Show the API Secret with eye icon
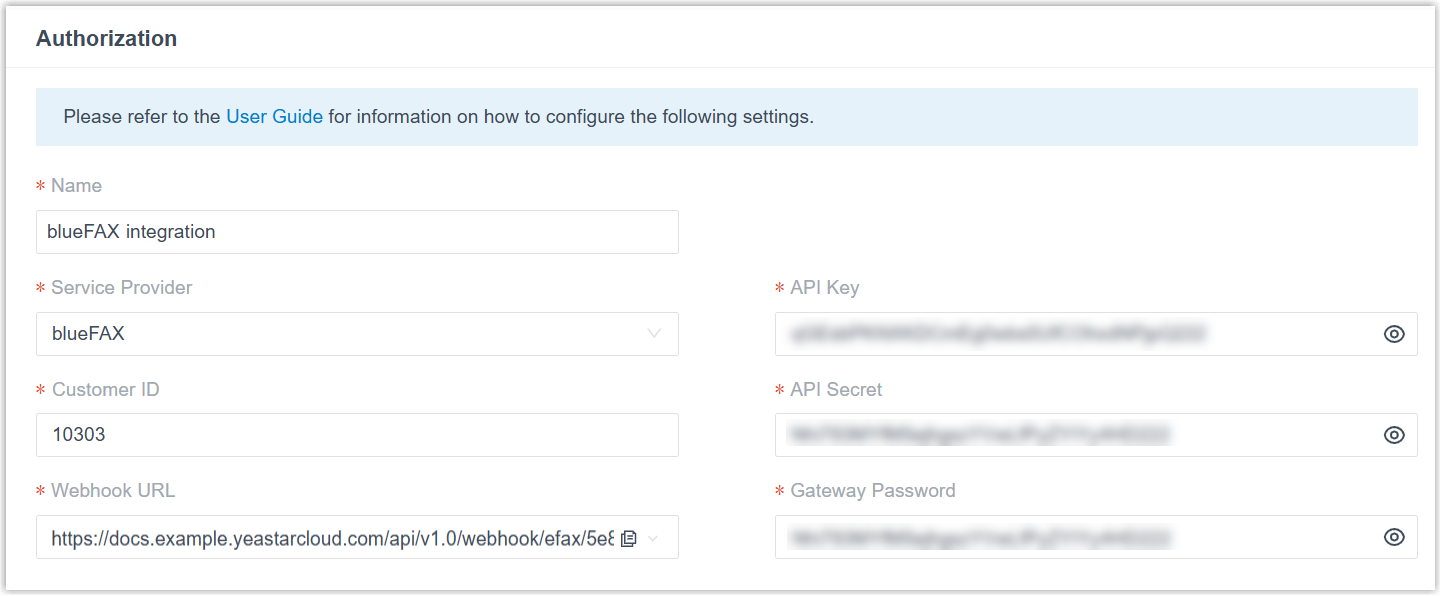This screenshot has height=596, width=1441. (1394, 435)
